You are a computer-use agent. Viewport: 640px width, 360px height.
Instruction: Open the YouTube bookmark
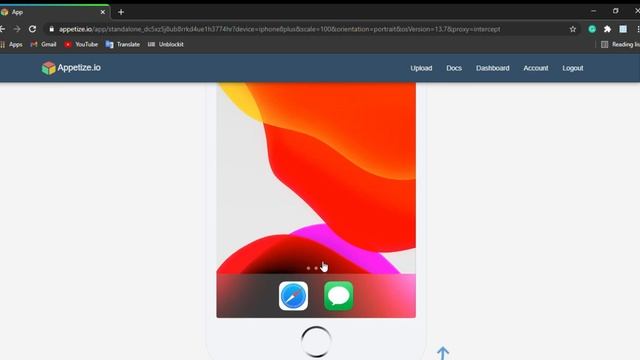81,44
